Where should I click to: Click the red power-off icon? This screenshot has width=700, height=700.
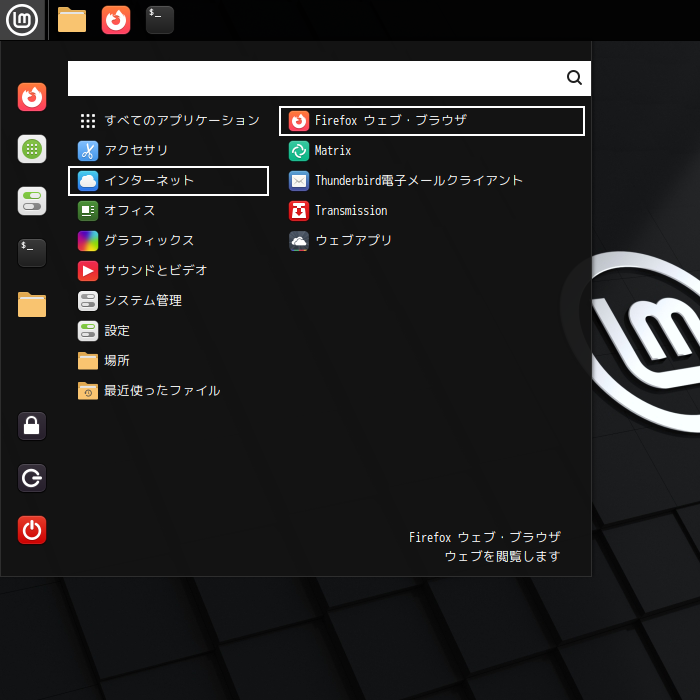tap(32, 530)
